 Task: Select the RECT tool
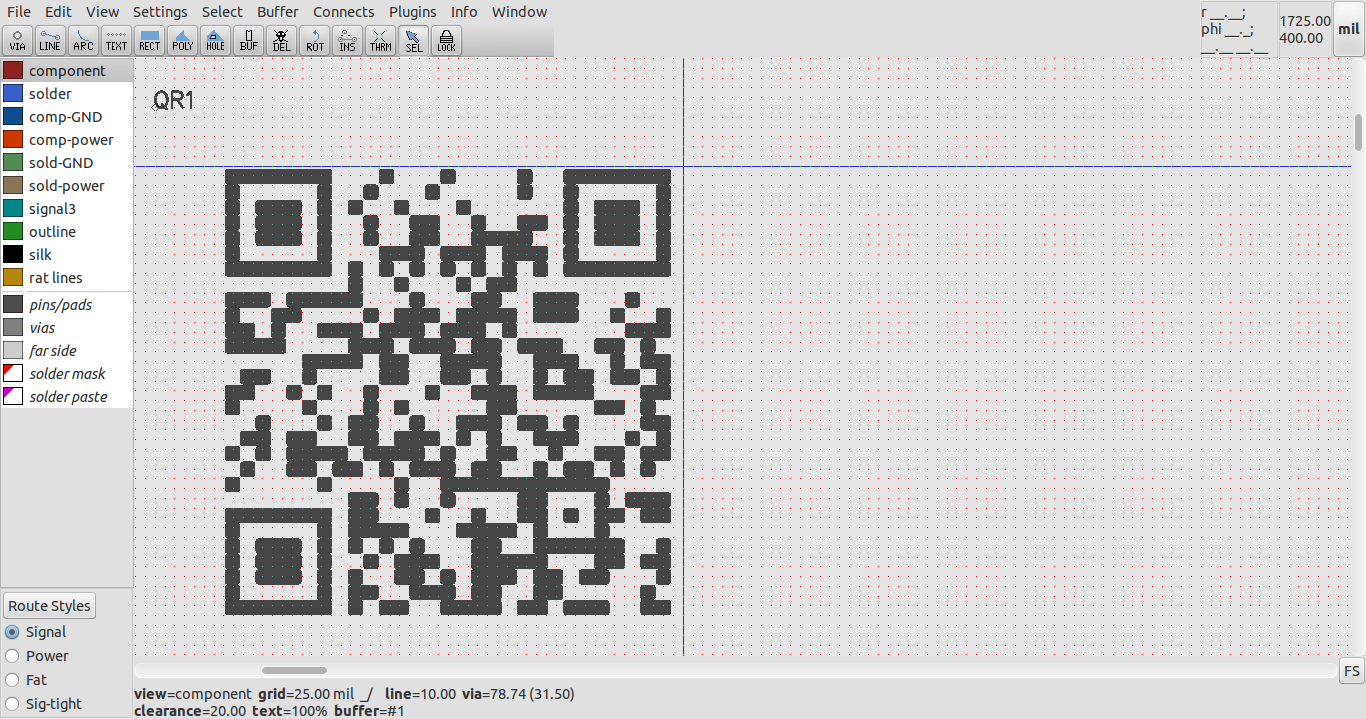149,40
